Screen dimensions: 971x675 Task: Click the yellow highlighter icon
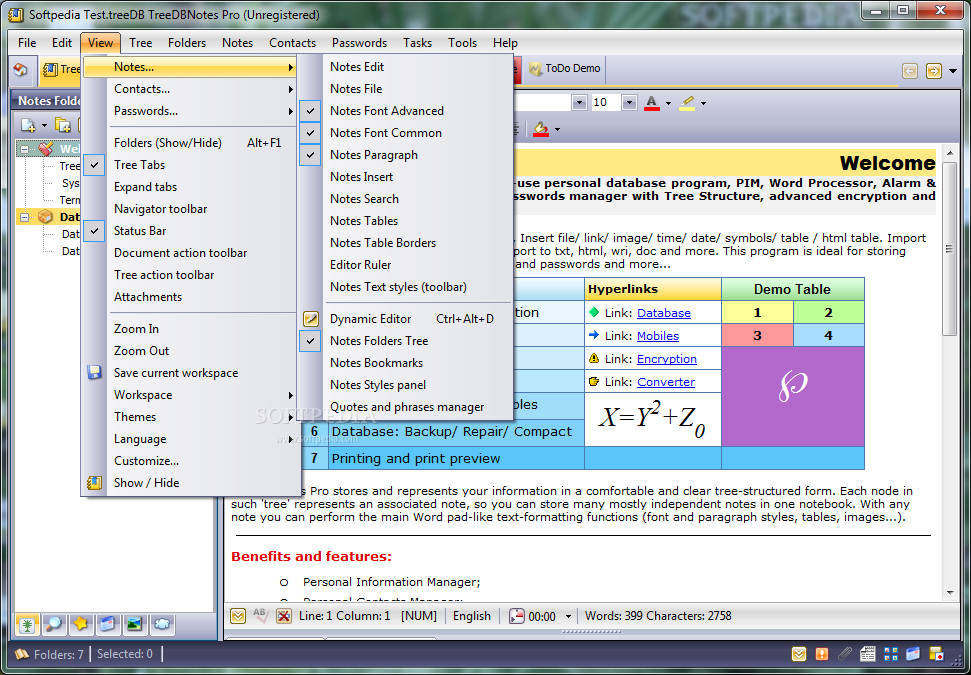coord(687,103)
